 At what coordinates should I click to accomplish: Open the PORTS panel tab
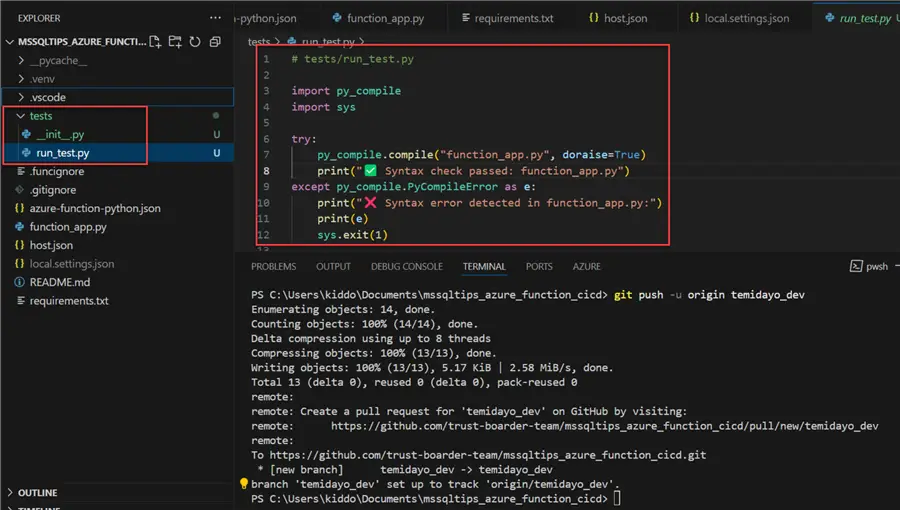point(539,266)
